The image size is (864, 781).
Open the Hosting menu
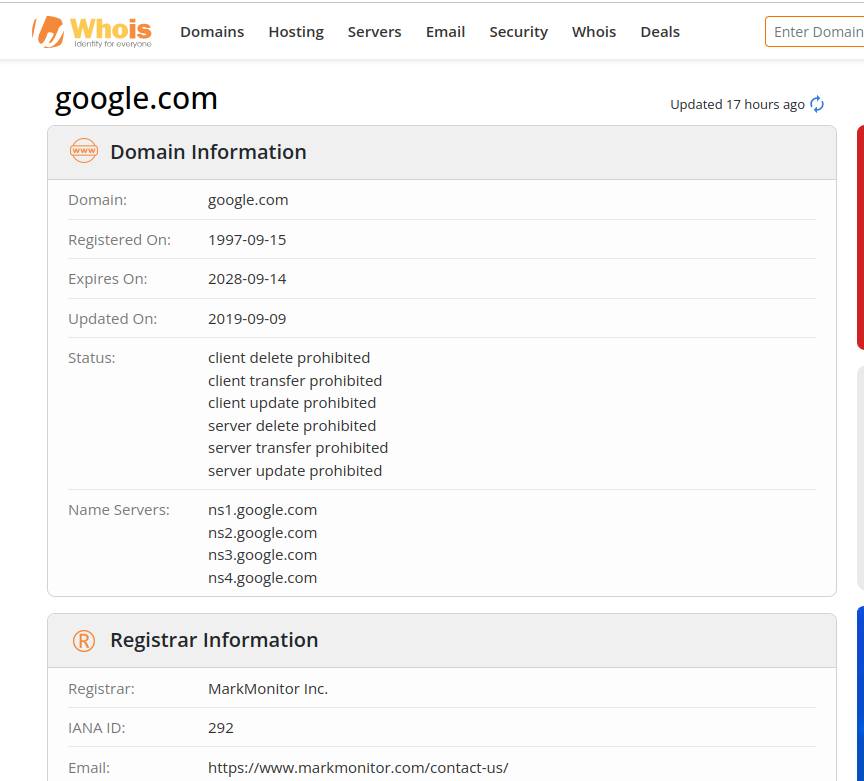(x=296, y=32)
